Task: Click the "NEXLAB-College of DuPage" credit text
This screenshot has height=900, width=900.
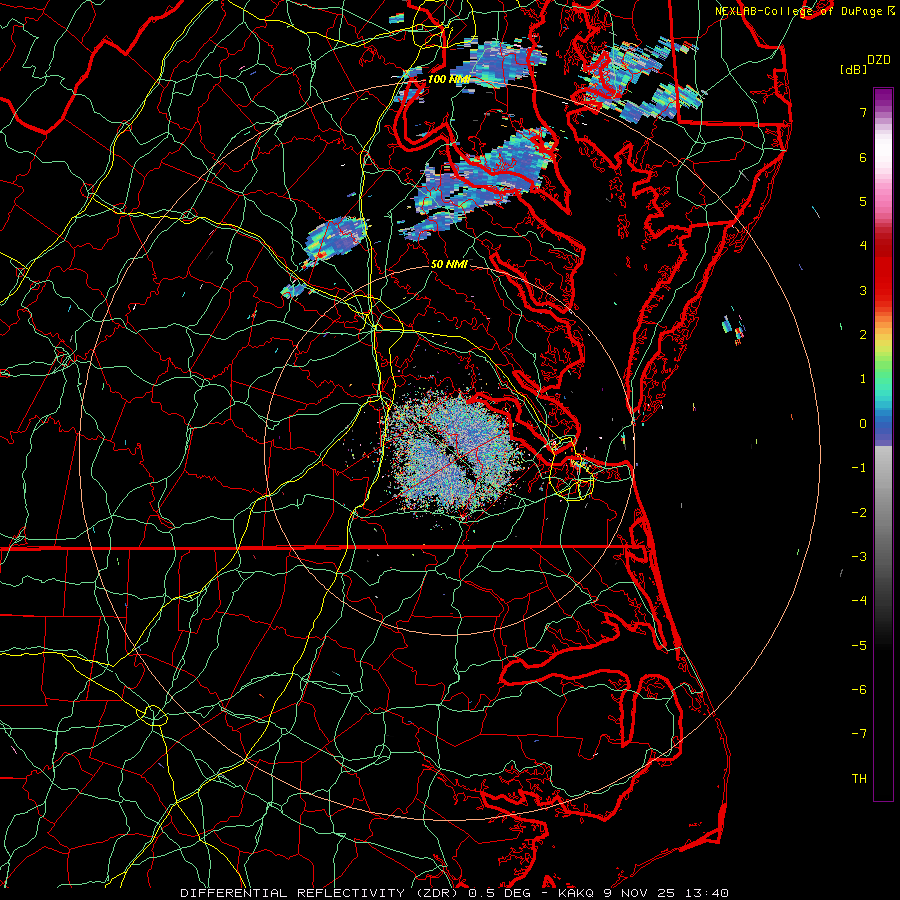Action: (798, 11)
